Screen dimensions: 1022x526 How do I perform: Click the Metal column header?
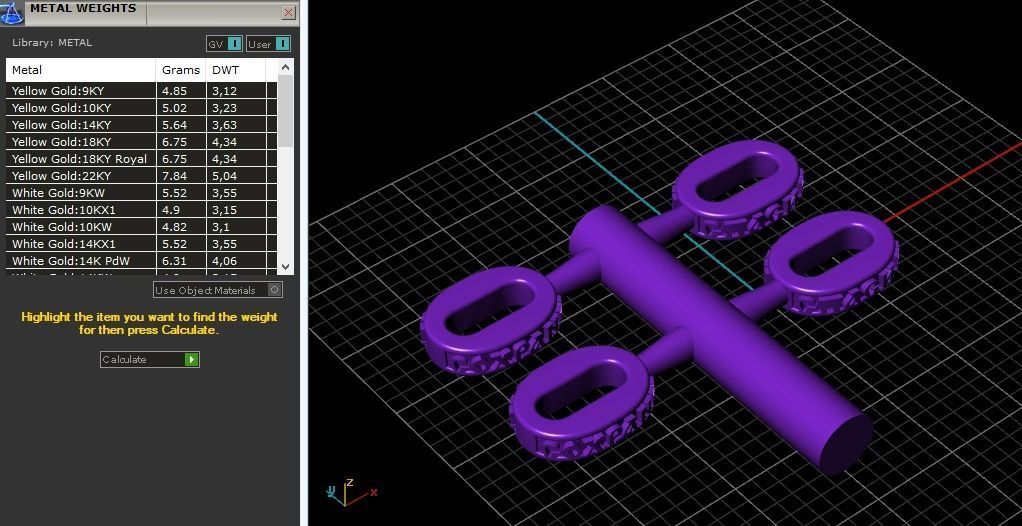pyautogui.click(x=81, y=70)
